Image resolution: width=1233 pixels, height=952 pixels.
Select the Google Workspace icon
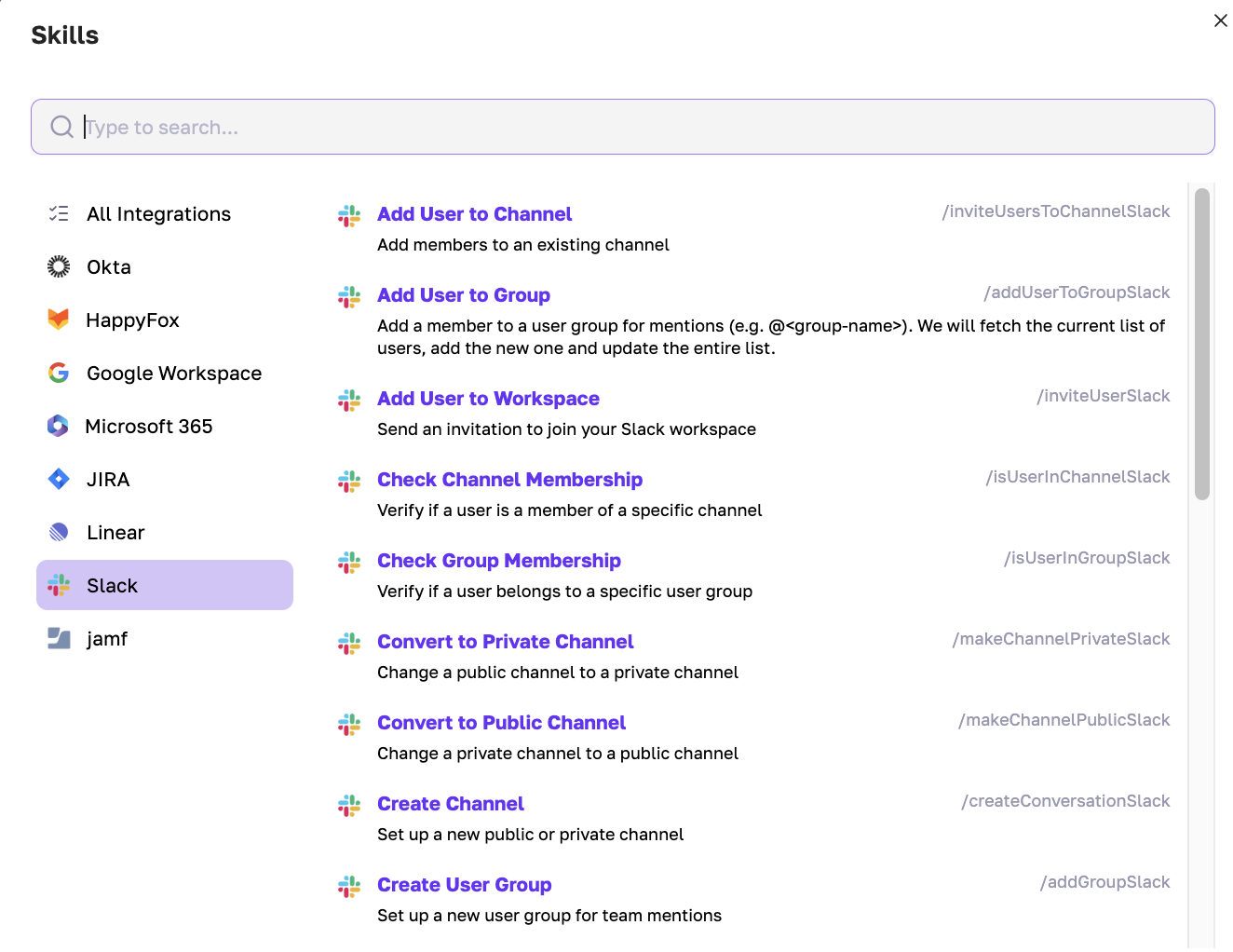coord(58,373)
